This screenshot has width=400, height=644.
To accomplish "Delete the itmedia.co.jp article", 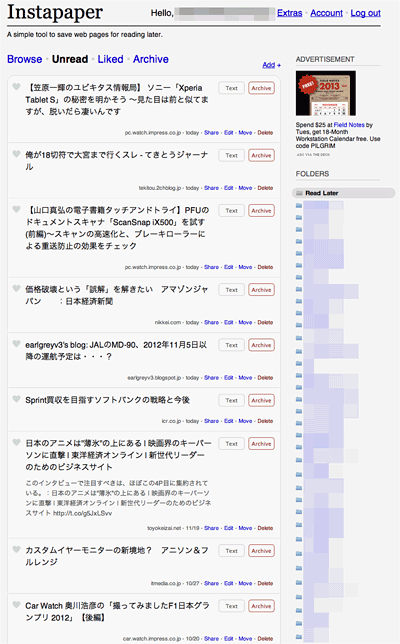I will pyautogui.click(x=265, y=584).
